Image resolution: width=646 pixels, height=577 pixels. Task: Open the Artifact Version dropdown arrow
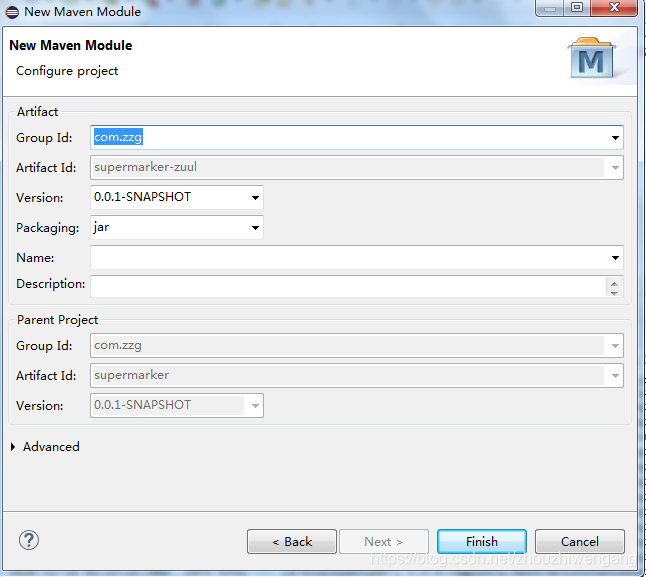[255, 198]
